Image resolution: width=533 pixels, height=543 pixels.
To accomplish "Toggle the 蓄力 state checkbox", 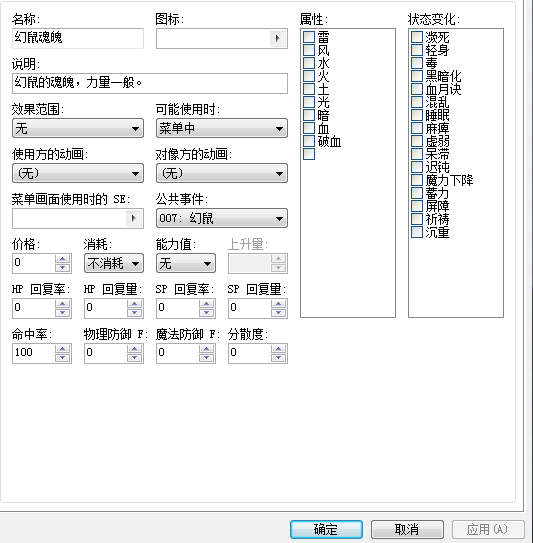I will coord(417,193).
